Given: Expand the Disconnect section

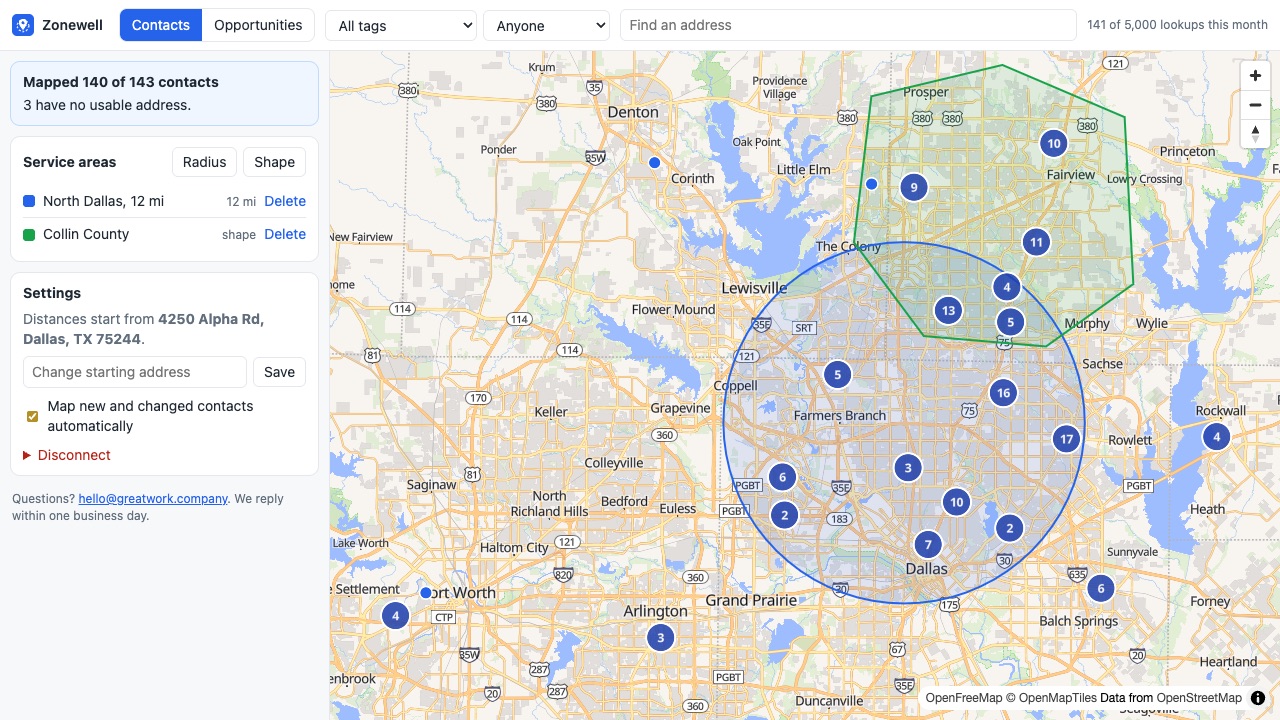Looking at the screenshot, I should (x=67, y=455).
